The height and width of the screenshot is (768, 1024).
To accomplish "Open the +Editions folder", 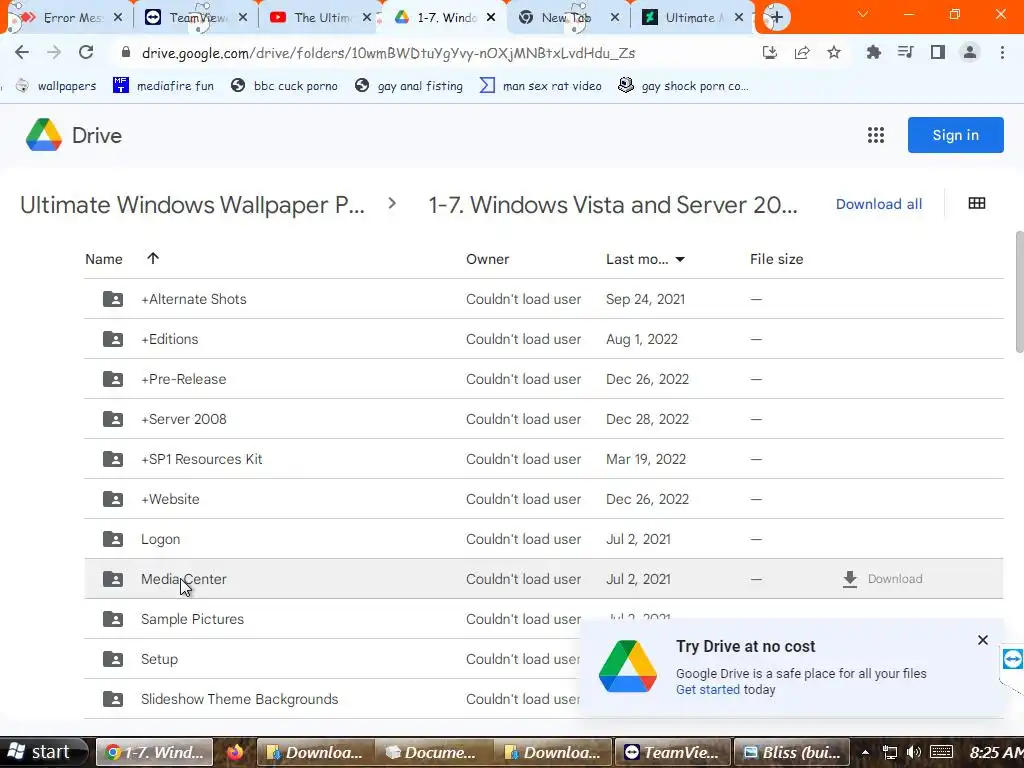I will point(543,339).
